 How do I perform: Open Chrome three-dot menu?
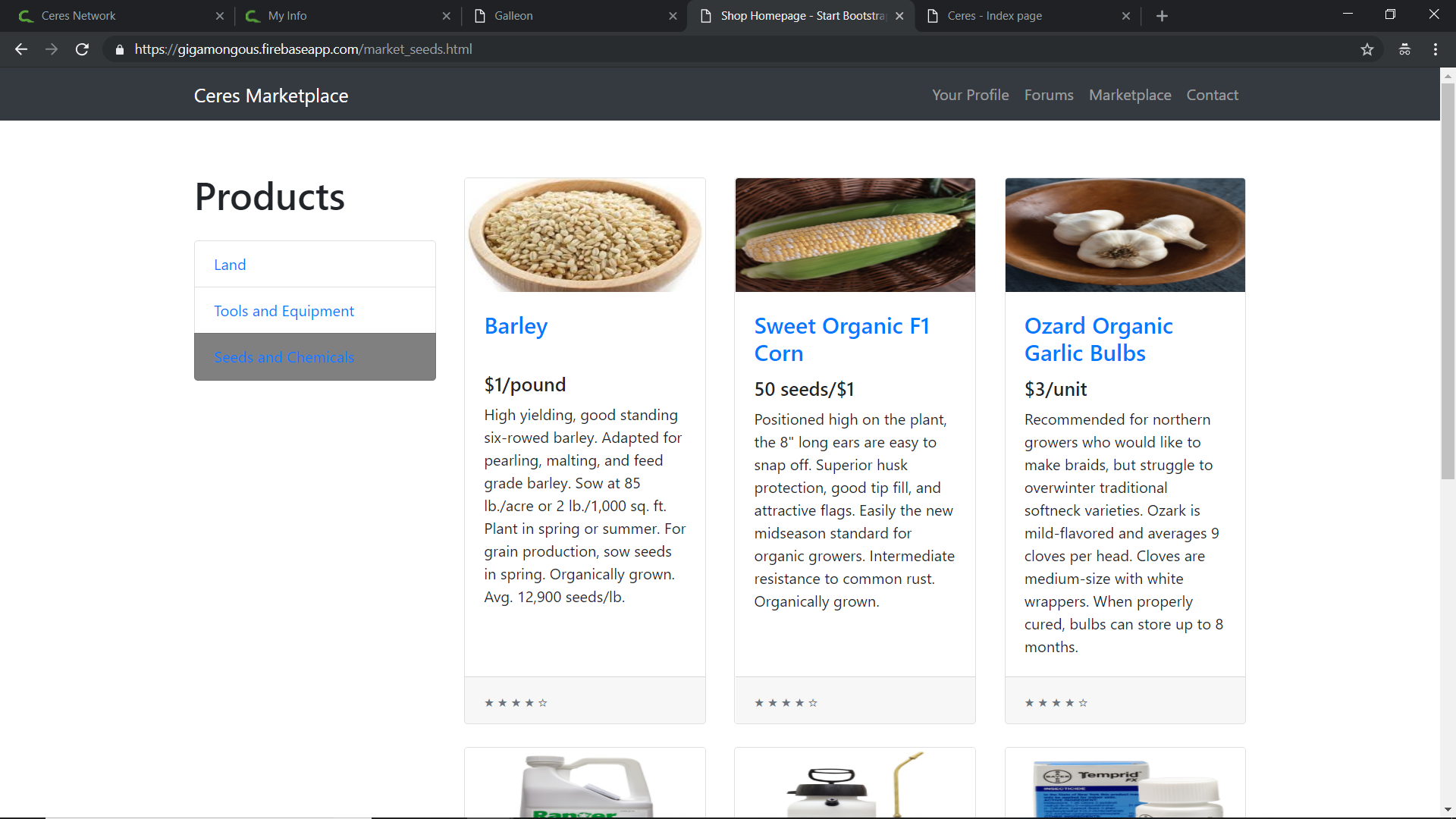click(1436, 49)
